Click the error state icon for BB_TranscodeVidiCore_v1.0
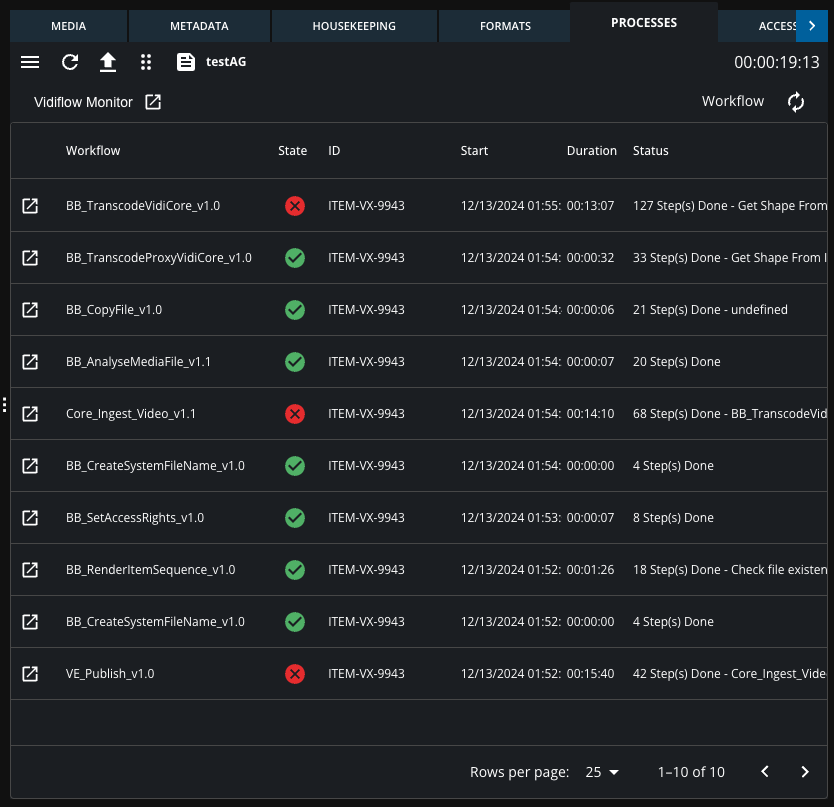Image resolution: width=834 pixels, height=807 pixels. coord(294,205)
